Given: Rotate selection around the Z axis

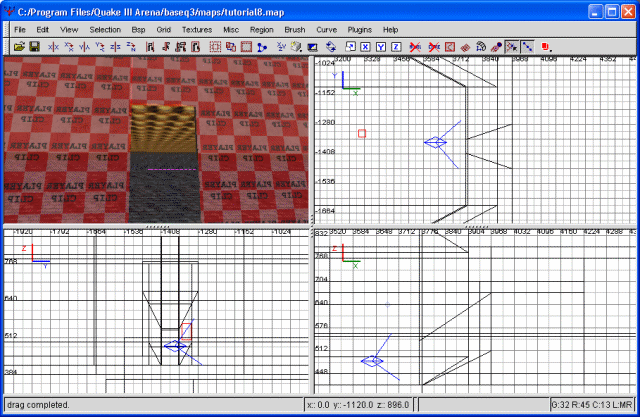Looking at the screenshot, I should [x=131, y=47].
